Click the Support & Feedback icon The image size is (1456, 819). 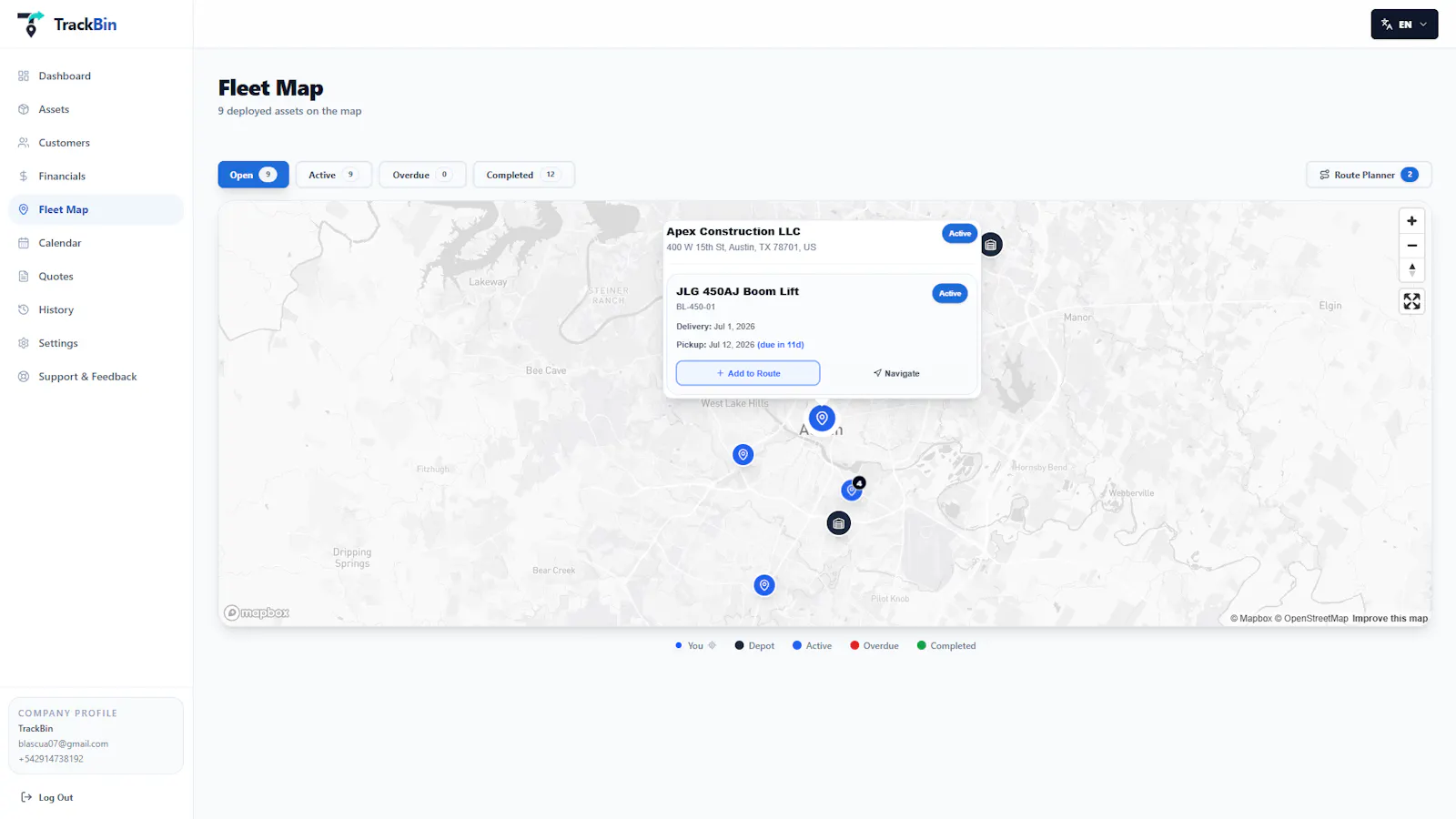tap(24, 377)
